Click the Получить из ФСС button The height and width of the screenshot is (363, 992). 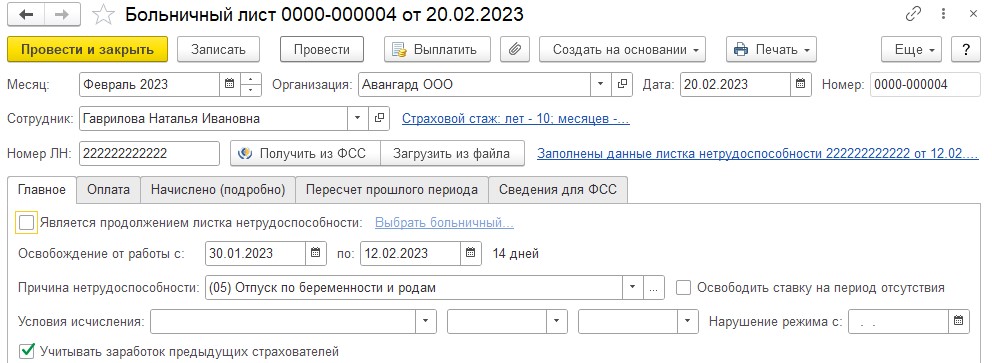pos(305,153)
